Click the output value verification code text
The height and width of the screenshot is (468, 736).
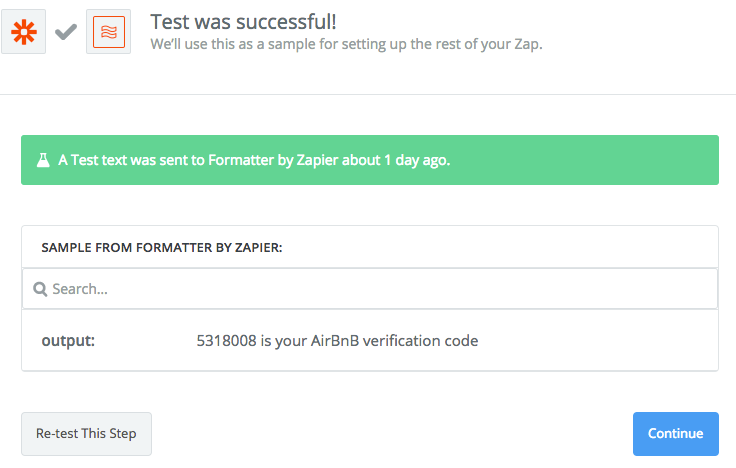337,340
